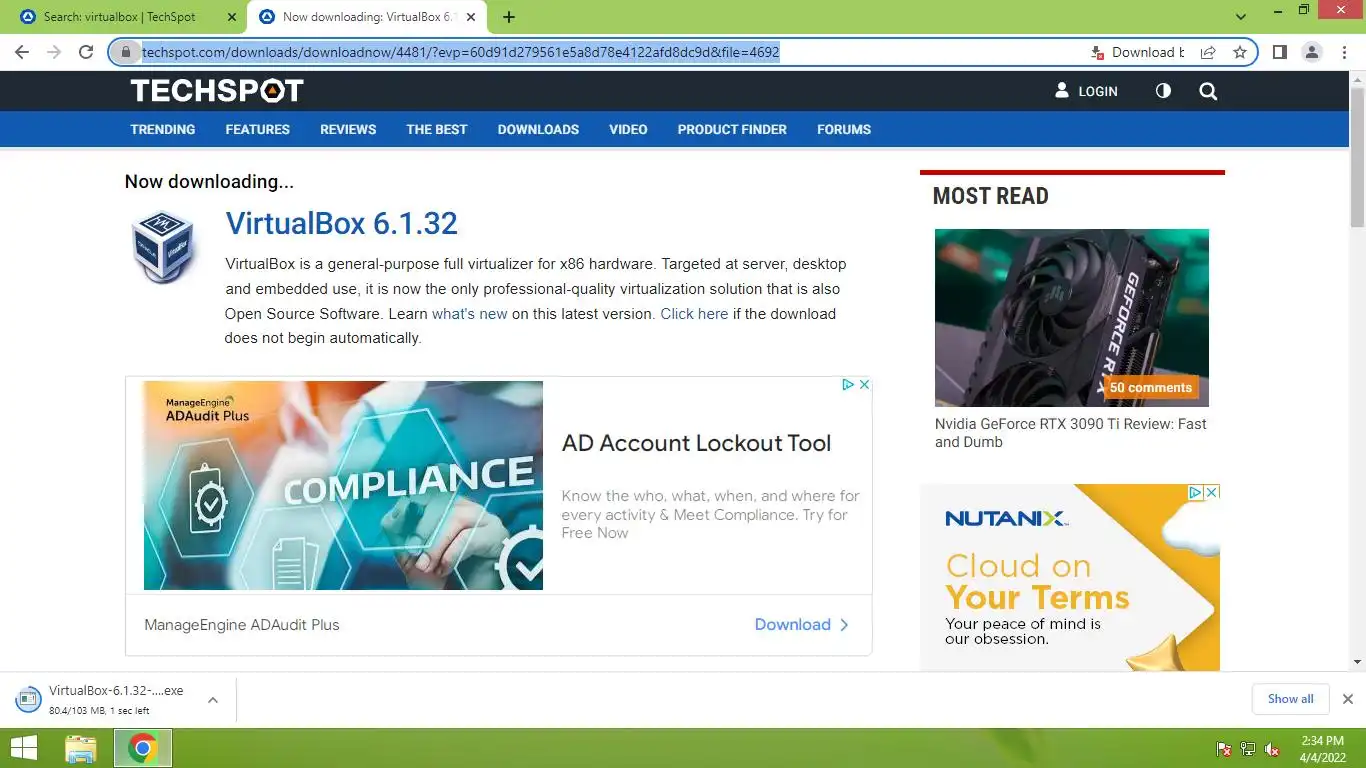Click the TechSpot search magnifier icon
Image resolution: width=1366 pixels, height=768 pixels.
(1208, 91)
